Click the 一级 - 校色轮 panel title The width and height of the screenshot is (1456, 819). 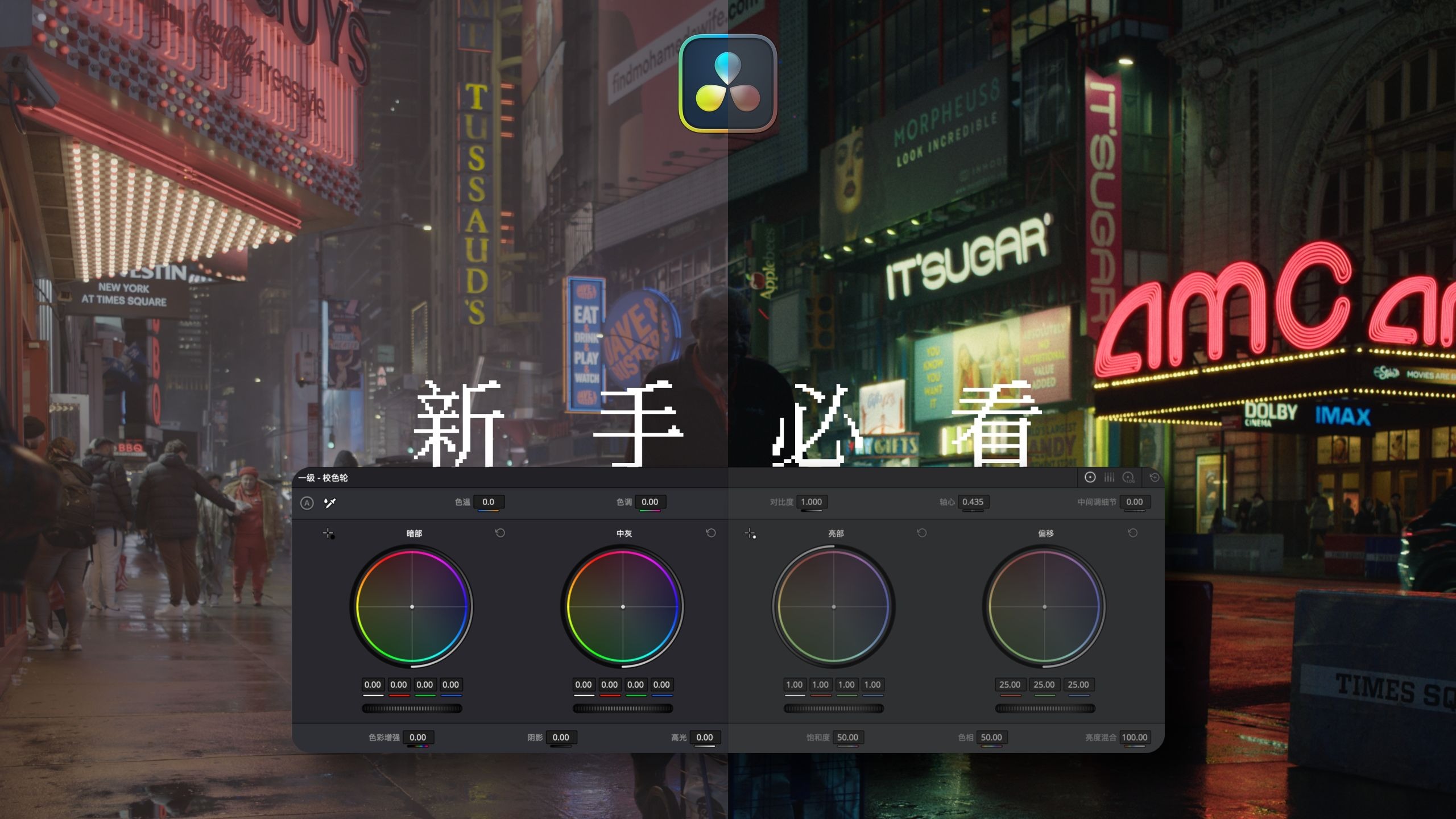(323, 478)
